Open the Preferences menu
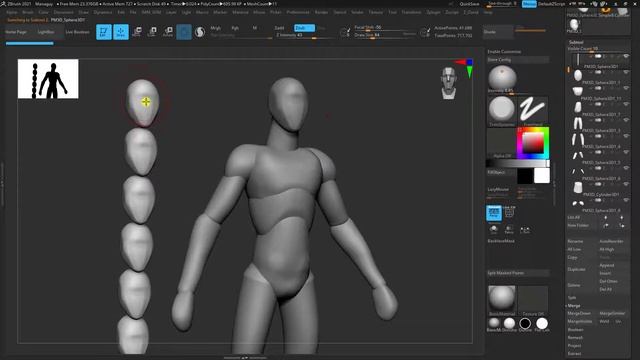The image size is (640, 360). [x=298, y=12]
